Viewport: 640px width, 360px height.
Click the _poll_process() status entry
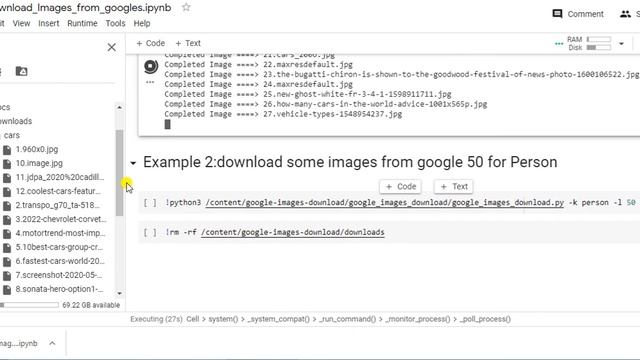pos(485,319)
